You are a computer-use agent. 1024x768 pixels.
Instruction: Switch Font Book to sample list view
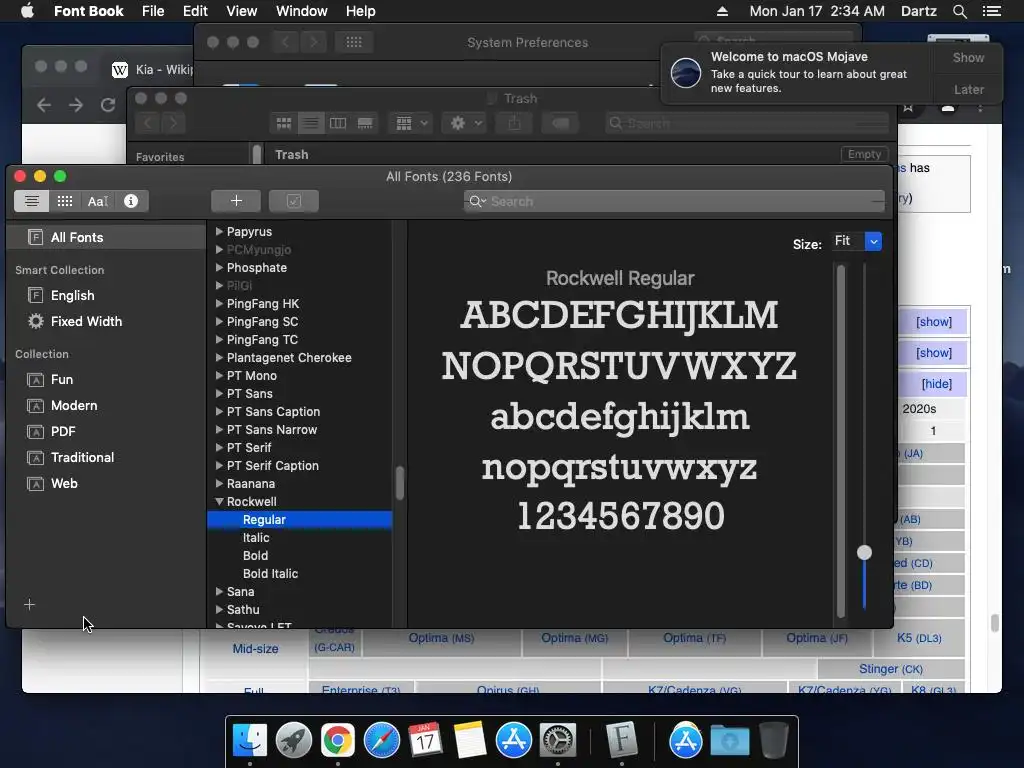click(31, 201)
